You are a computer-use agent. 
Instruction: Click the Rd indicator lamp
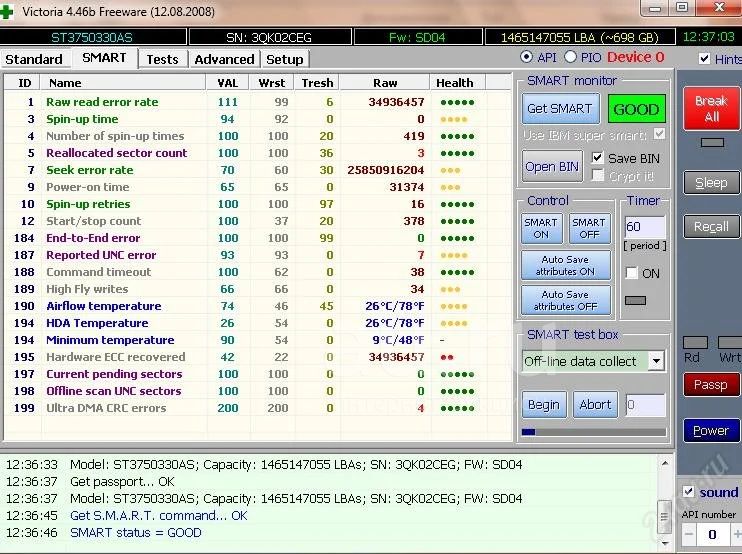point(695,343)
